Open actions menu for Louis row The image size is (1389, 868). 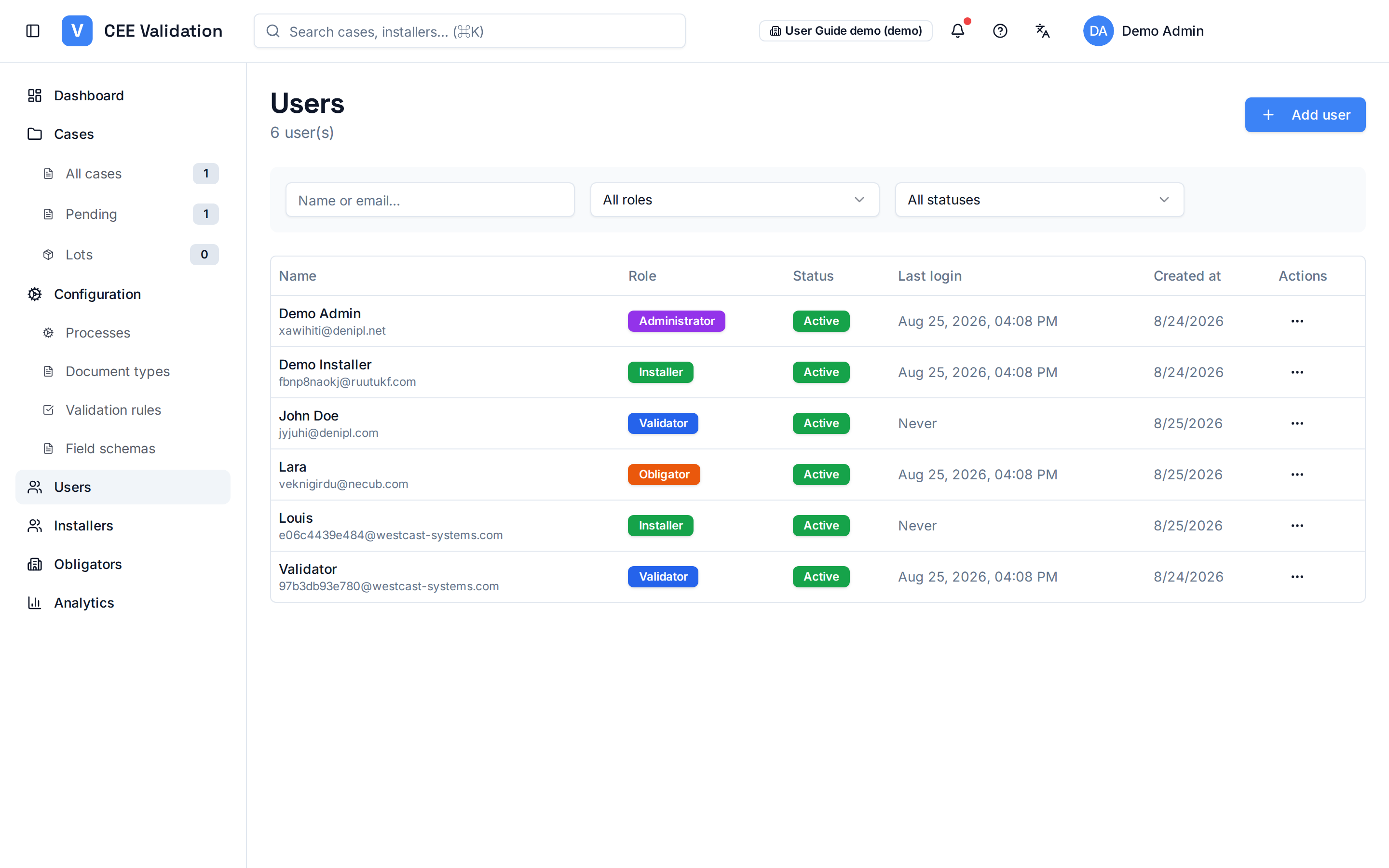coord(1297,525)
